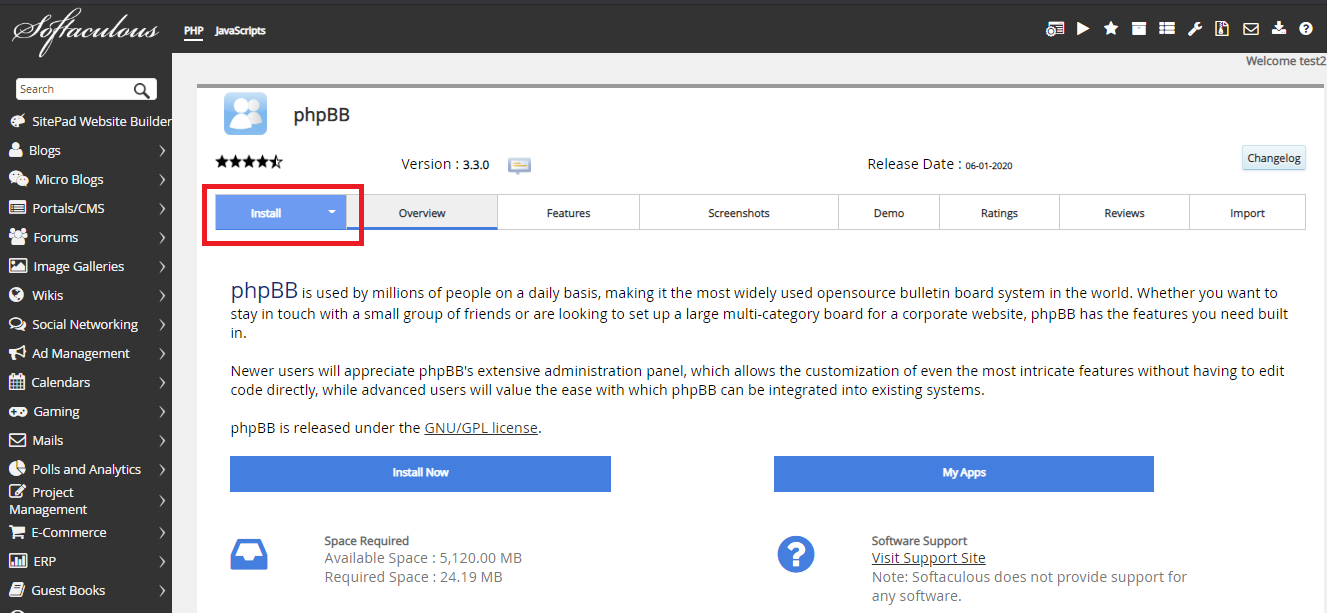The image size is (1327, 613).
Task: Click the Release Date 06-01-2020 text
Action: tap(940, 164)
